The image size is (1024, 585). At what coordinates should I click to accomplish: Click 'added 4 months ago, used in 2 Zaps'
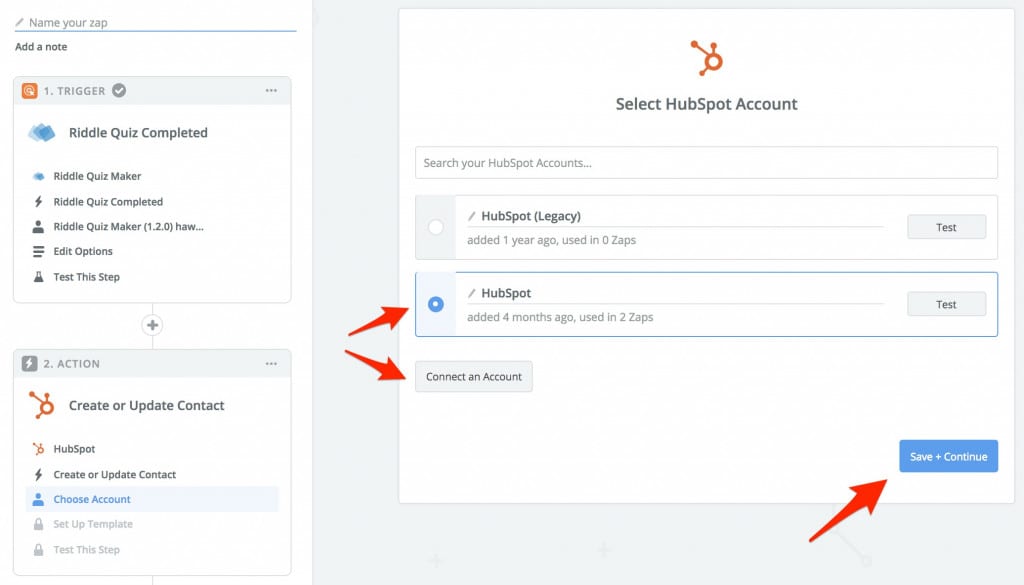click(x=560, y=317)
